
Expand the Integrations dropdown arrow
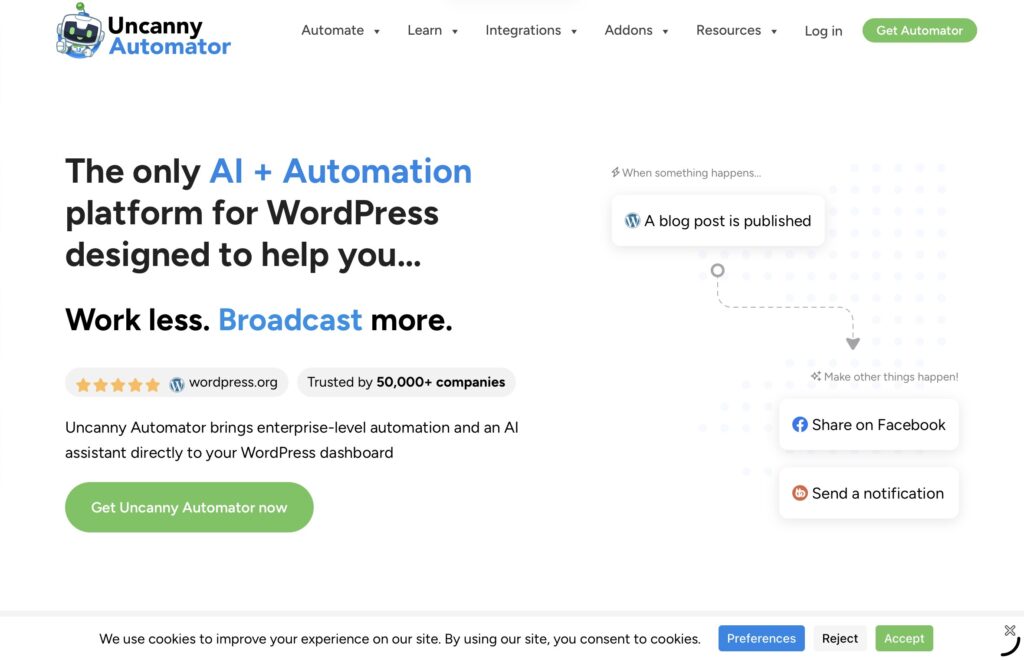[x=573, y=31]
